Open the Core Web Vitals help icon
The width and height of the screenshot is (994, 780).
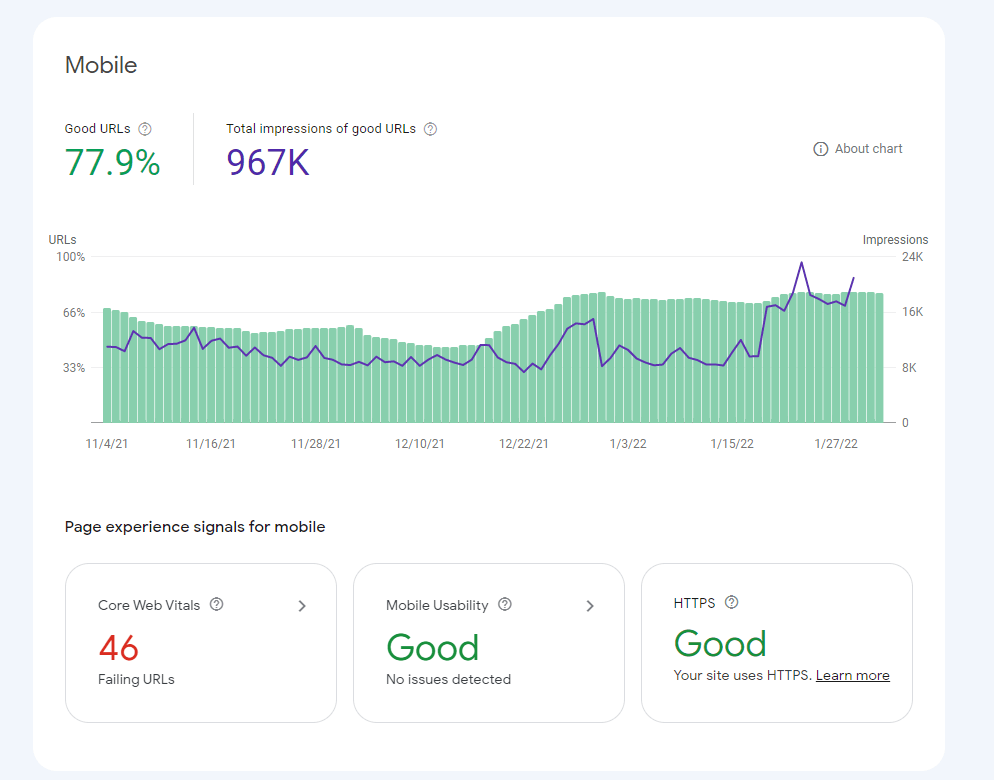(x=215, y=604)
